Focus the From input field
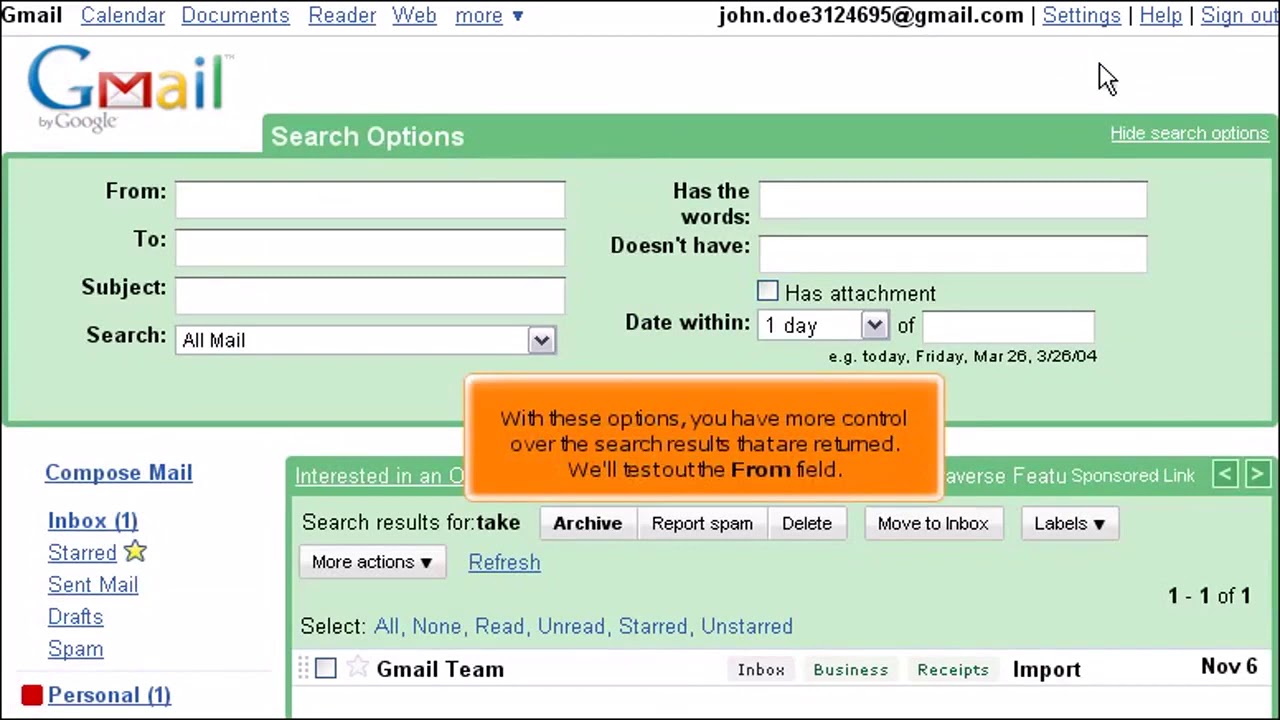1280x720 pixels. click(370, 199)
